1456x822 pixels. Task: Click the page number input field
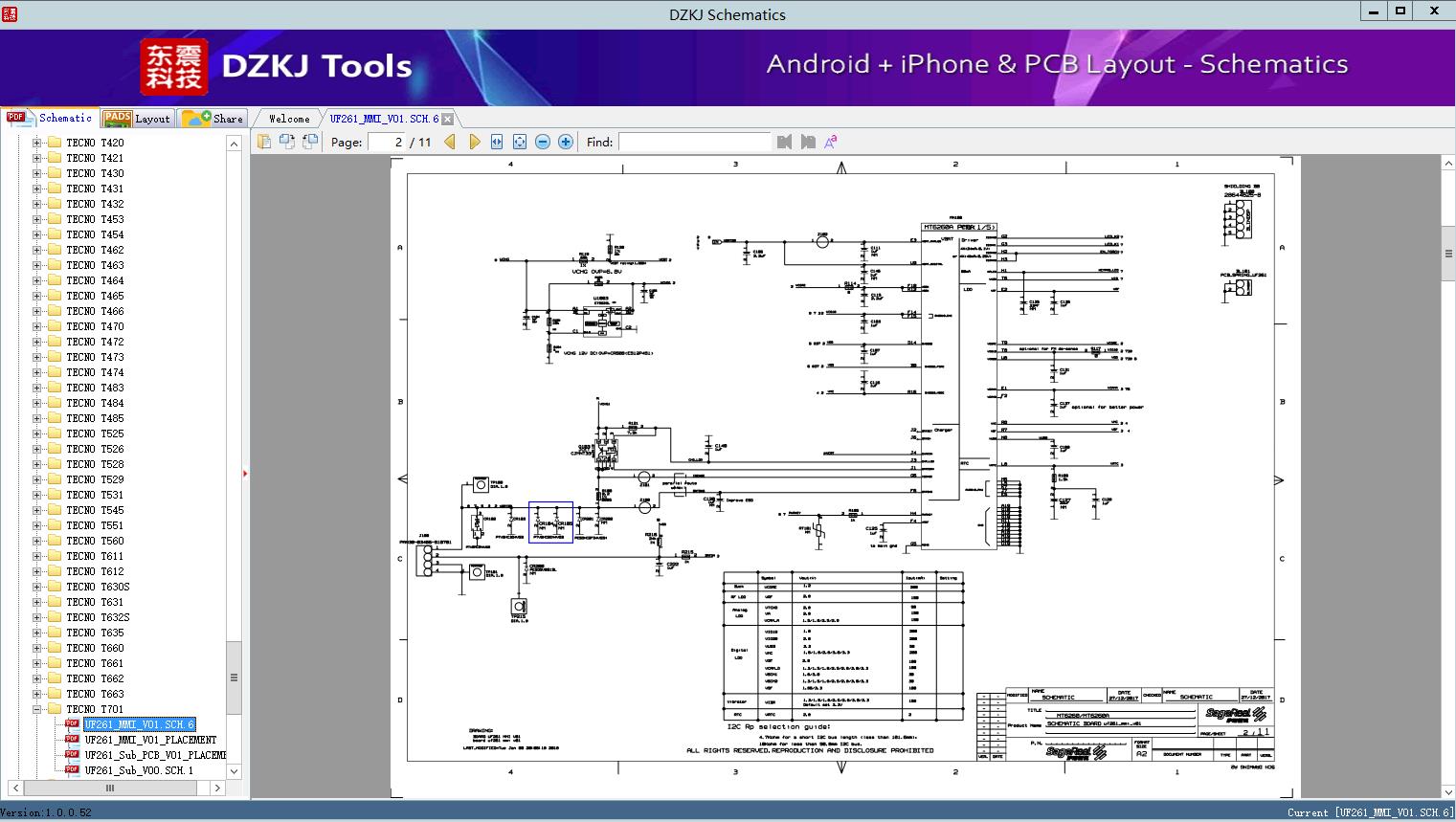point(386,142)
